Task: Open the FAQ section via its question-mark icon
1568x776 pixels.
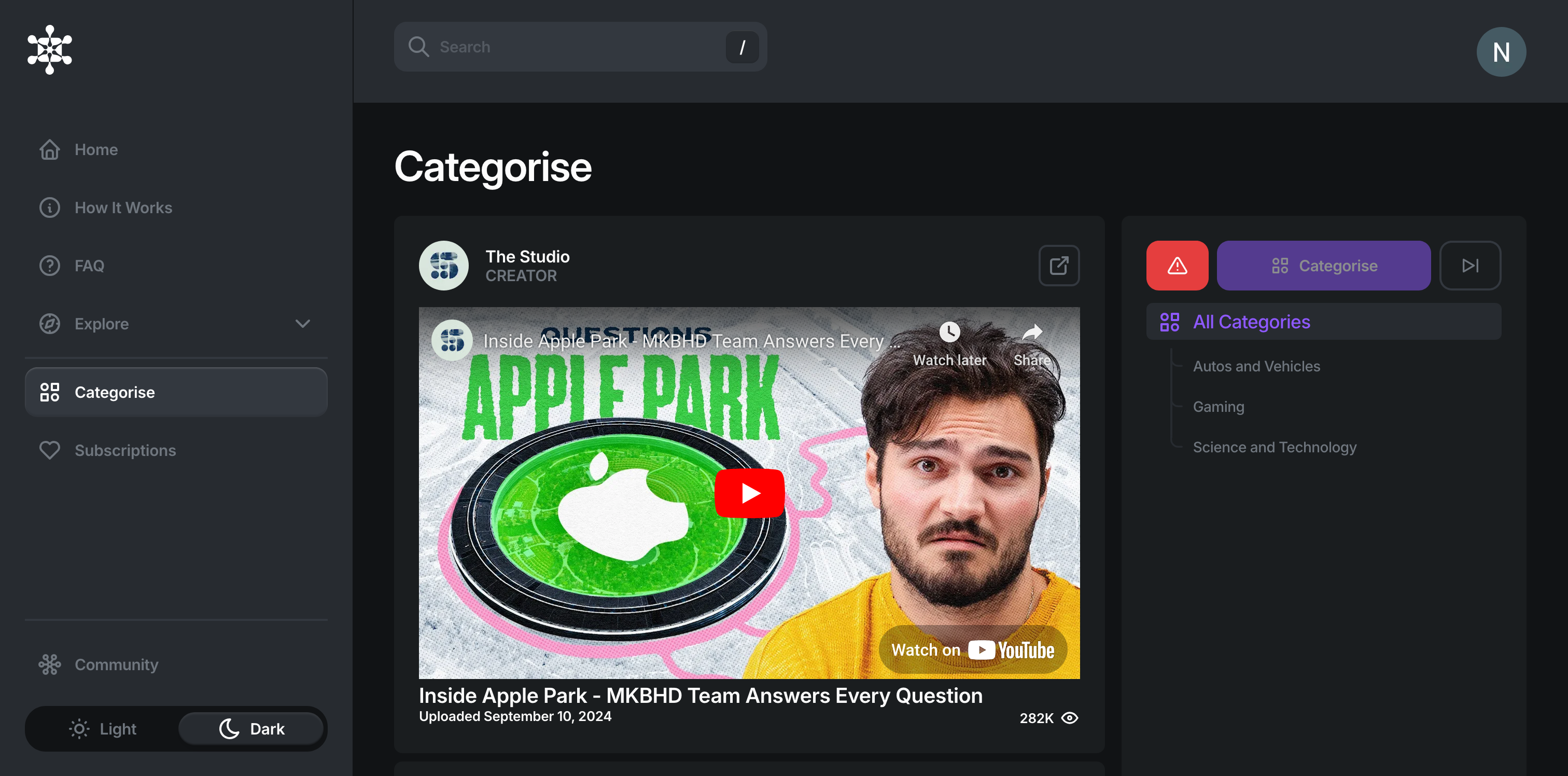Action: tap(50, 266)
